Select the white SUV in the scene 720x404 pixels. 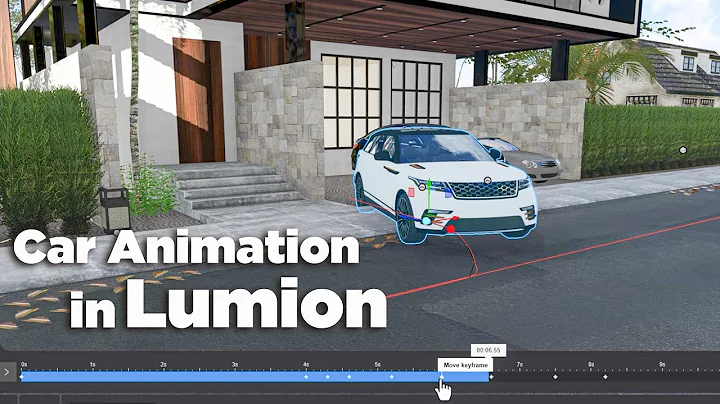coord(444,184)
